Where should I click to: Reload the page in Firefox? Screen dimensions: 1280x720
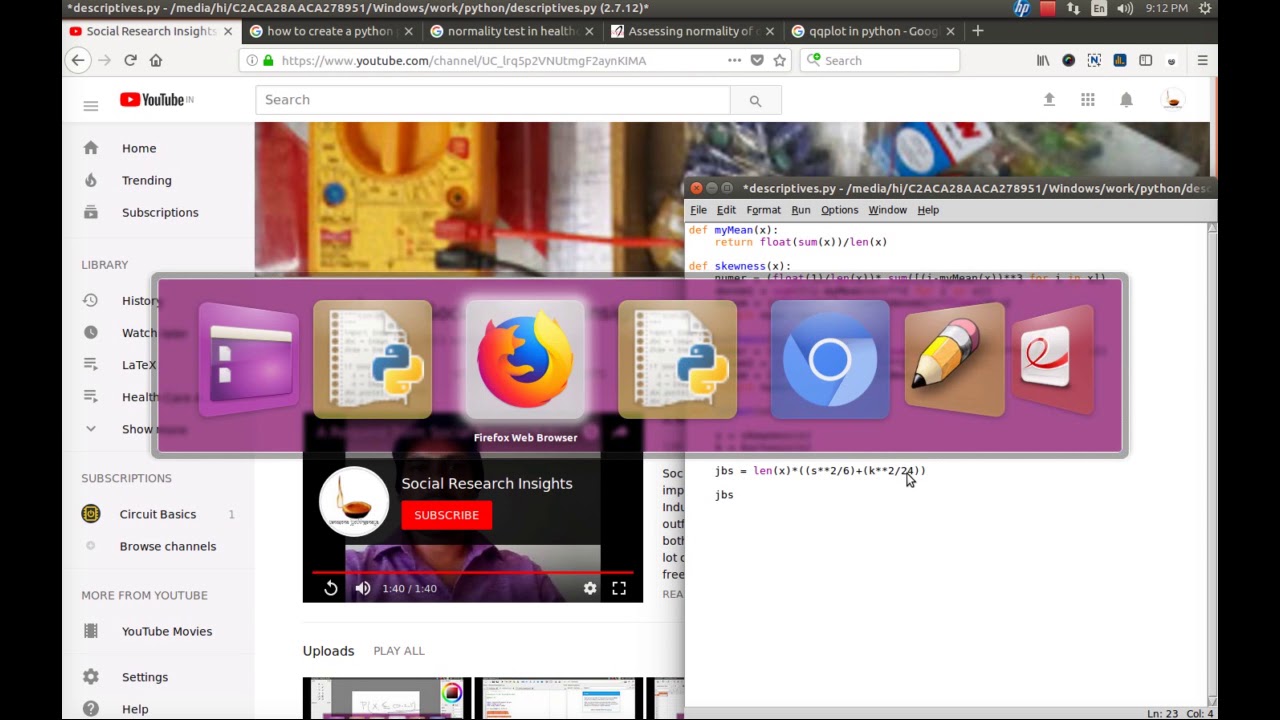point(130,60)
